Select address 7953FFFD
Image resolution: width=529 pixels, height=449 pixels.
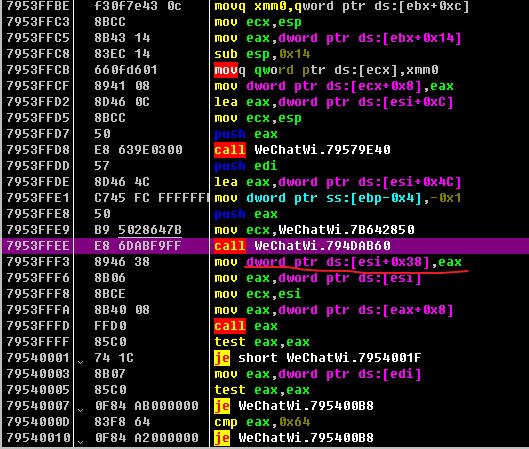point(38,326)
